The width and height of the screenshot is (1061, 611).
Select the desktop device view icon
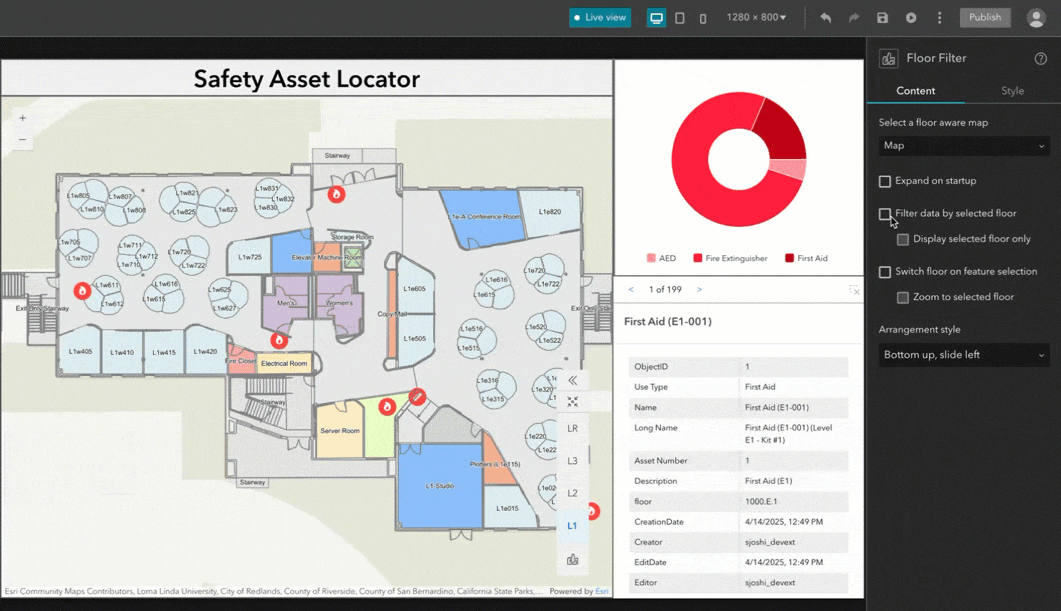coord(656,18)
